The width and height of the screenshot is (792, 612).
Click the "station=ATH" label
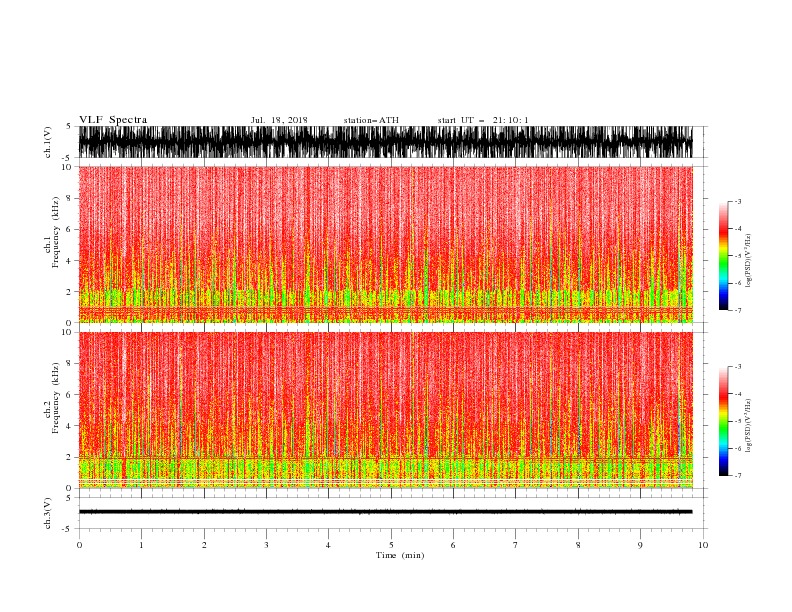[x=371, y=120]
